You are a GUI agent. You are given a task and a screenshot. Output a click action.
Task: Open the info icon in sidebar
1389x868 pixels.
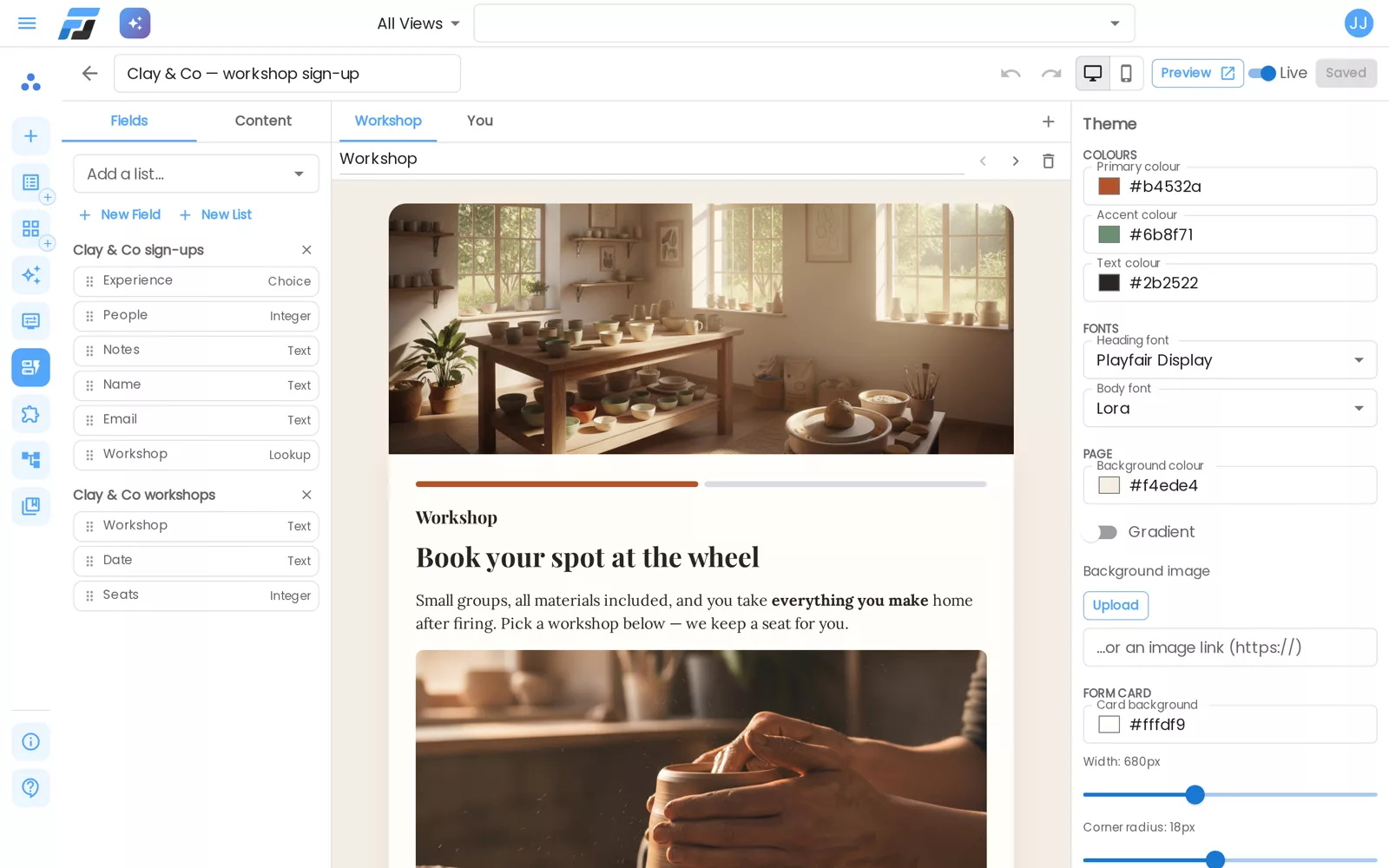[30, 741]
